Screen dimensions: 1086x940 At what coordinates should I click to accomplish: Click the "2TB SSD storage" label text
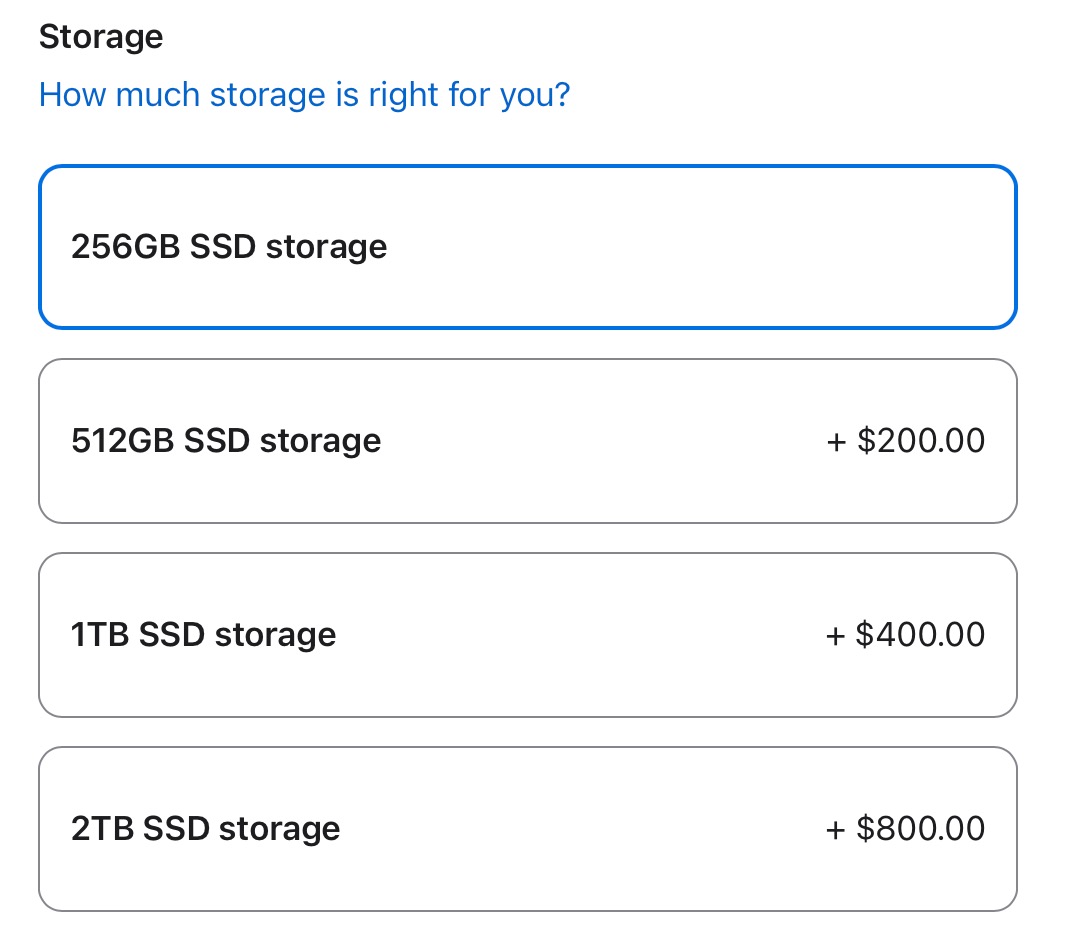(206, 829)
